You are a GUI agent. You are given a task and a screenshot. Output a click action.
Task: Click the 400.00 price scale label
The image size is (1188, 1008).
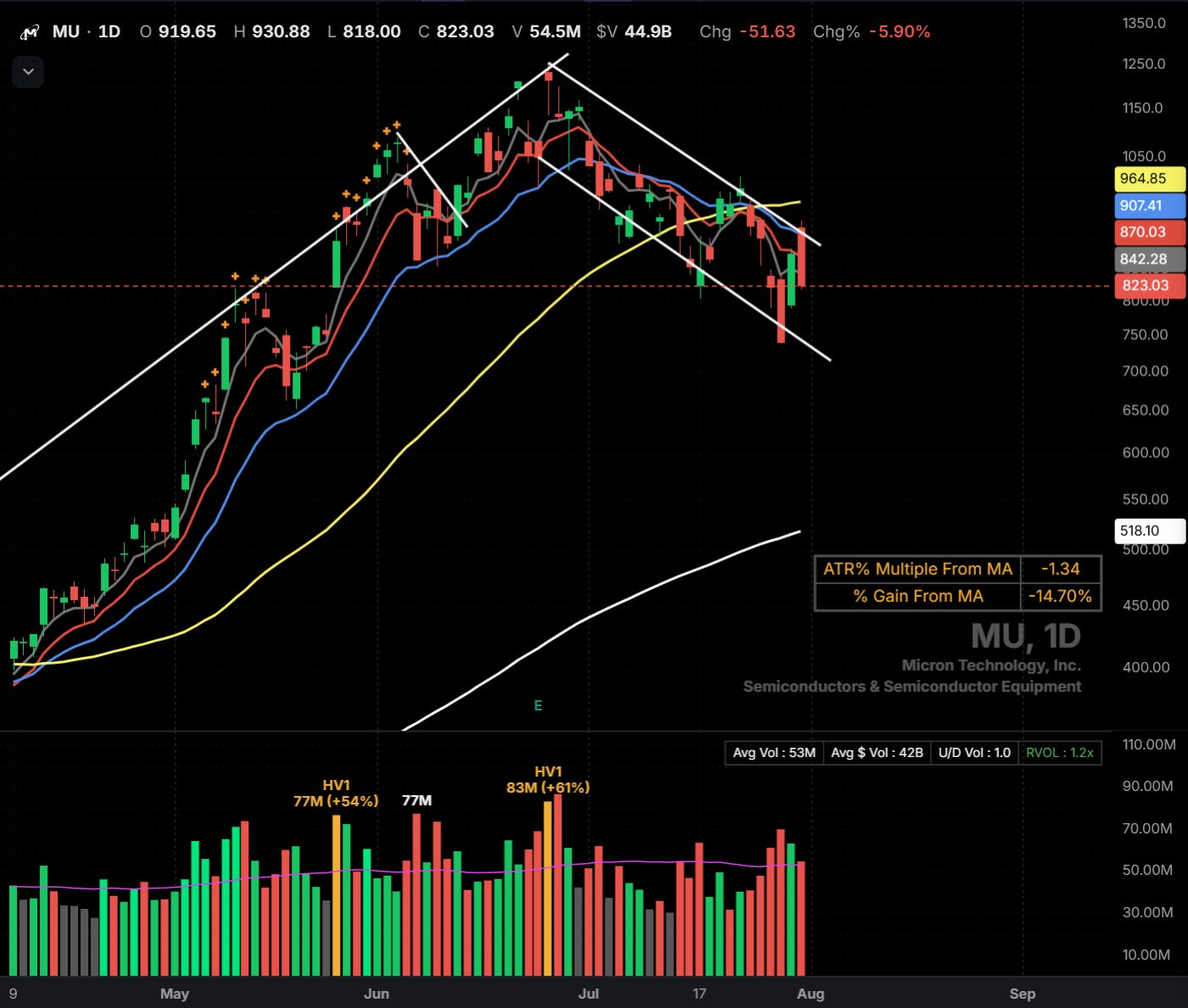[x=1146, y=667]
